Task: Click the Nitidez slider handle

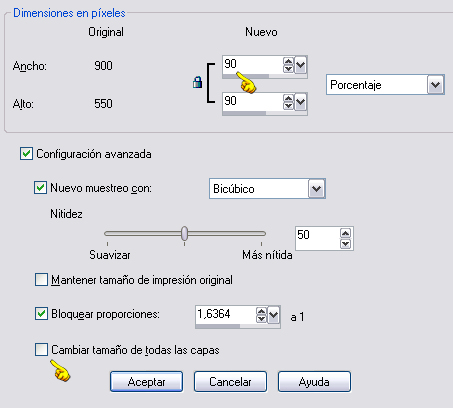Action: coord(184,234)
